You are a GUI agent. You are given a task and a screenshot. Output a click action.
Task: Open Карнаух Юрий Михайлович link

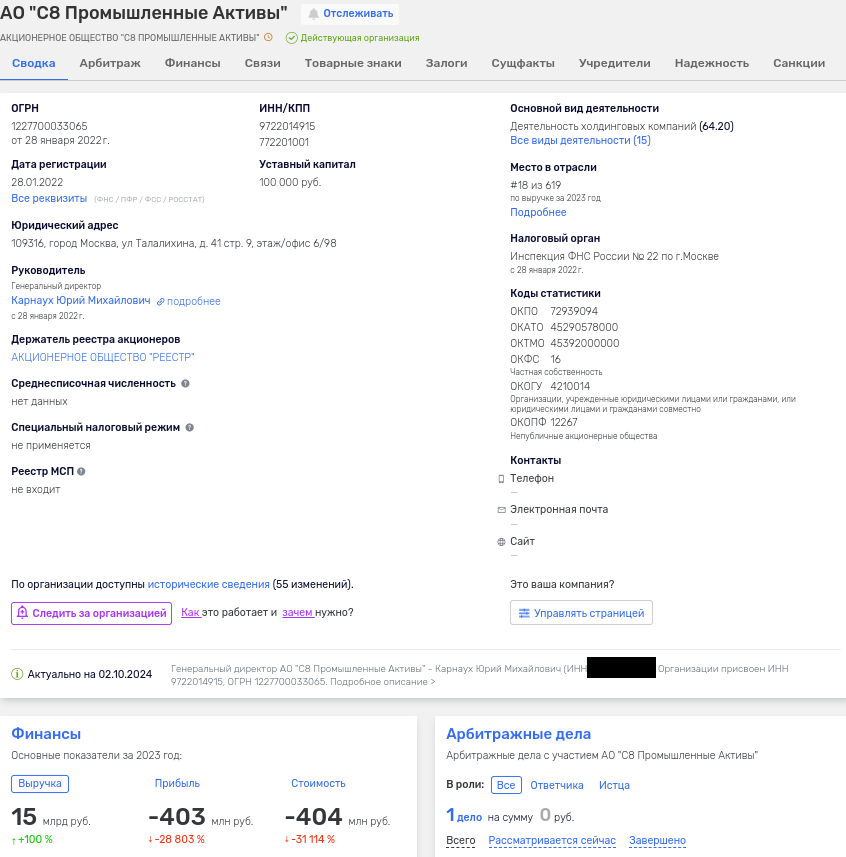[81, 301]
